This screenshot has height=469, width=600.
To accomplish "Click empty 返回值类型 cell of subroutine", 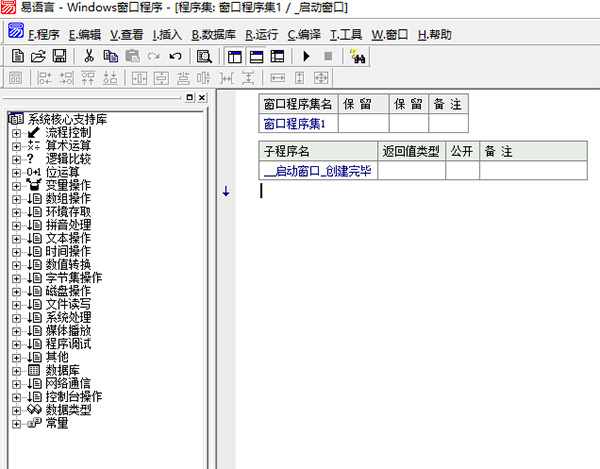I will [411, 171].
